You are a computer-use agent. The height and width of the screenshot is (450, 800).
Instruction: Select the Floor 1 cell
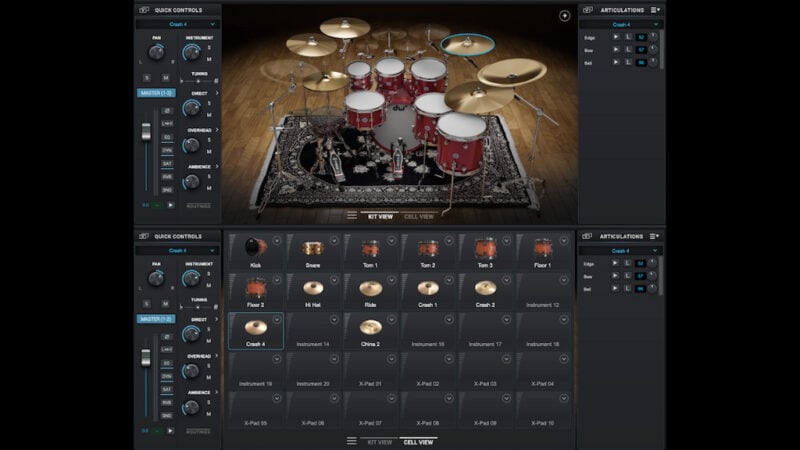(x=543, y=252)
